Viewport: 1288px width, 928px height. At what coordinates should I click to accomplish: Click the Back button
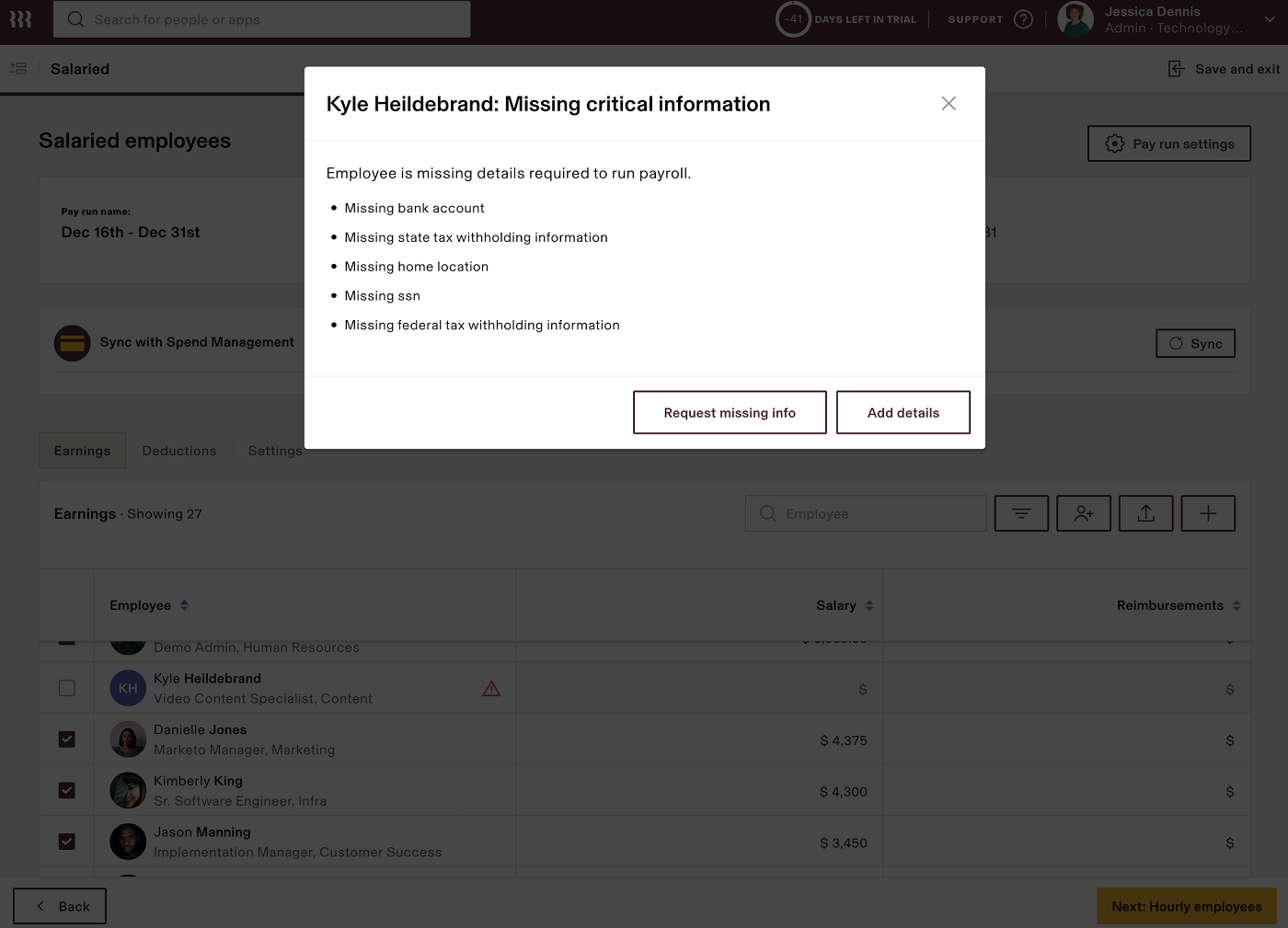click(60, 906)
